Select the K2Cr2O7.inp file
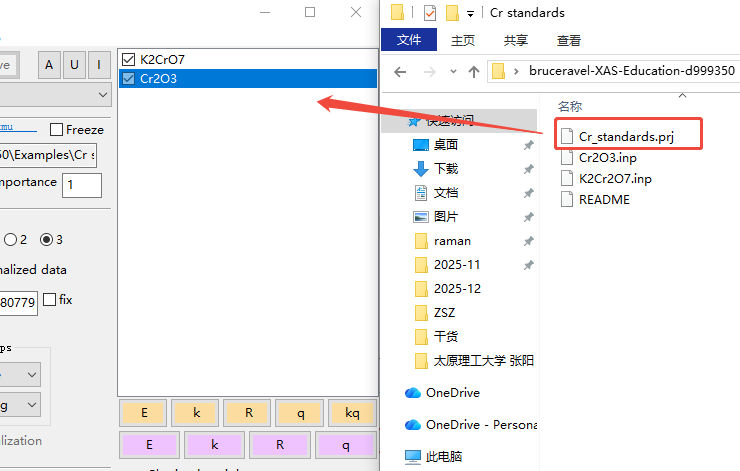740x471 pixels. pyautogui.click(x=614, y=178)
